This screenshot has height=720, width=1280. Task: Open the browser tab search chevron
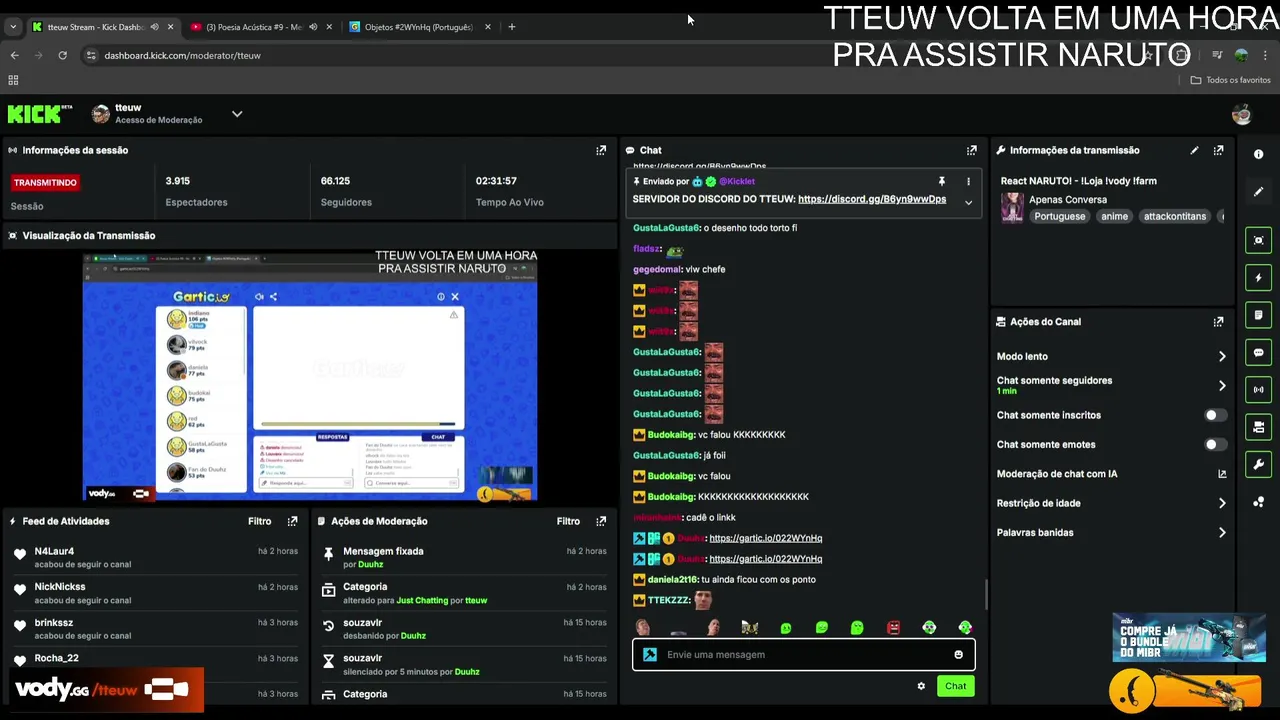pyautogui.click(x=13, y=27)
